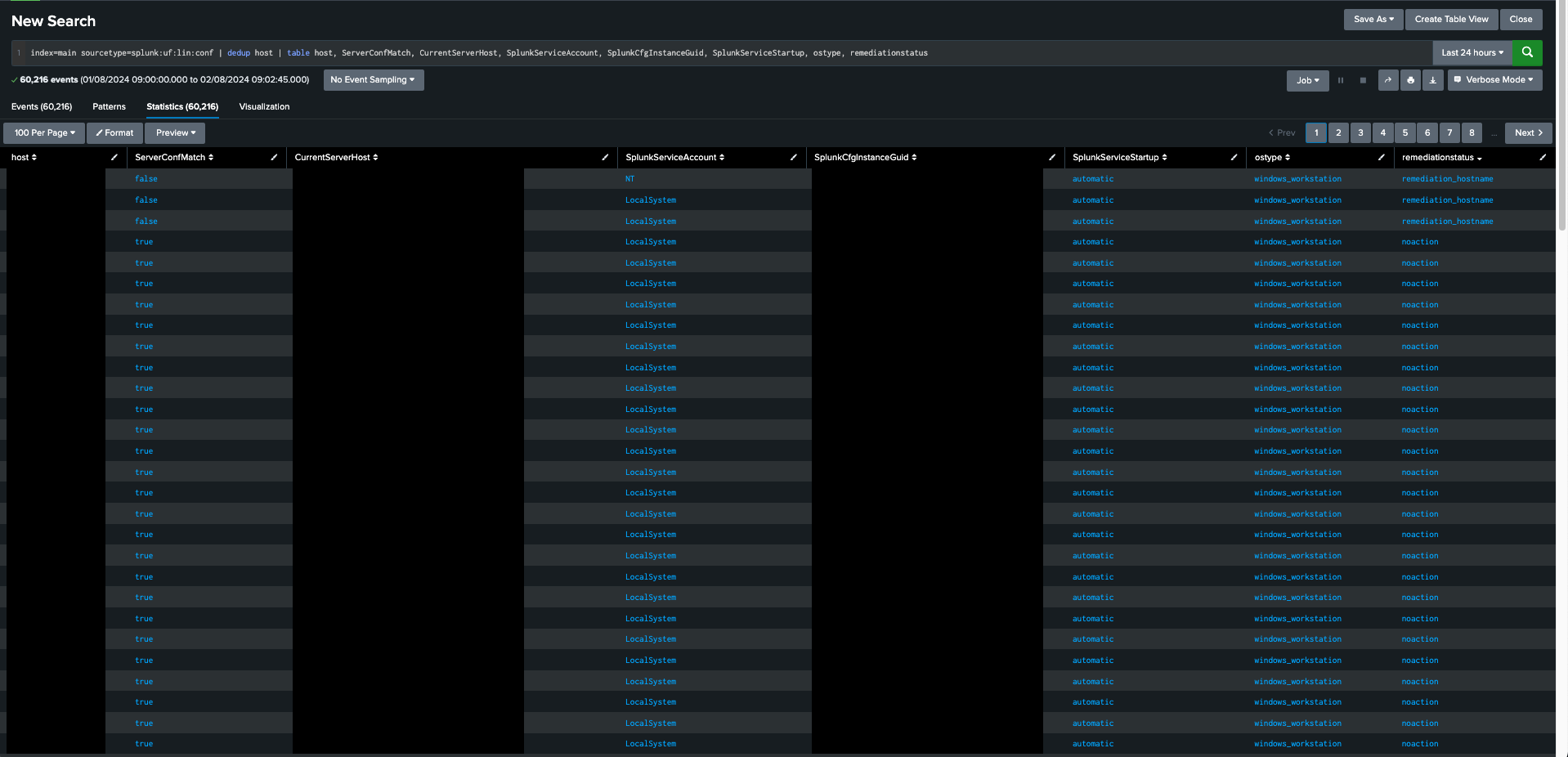
Task: Print the search results
Action: 1410,80
